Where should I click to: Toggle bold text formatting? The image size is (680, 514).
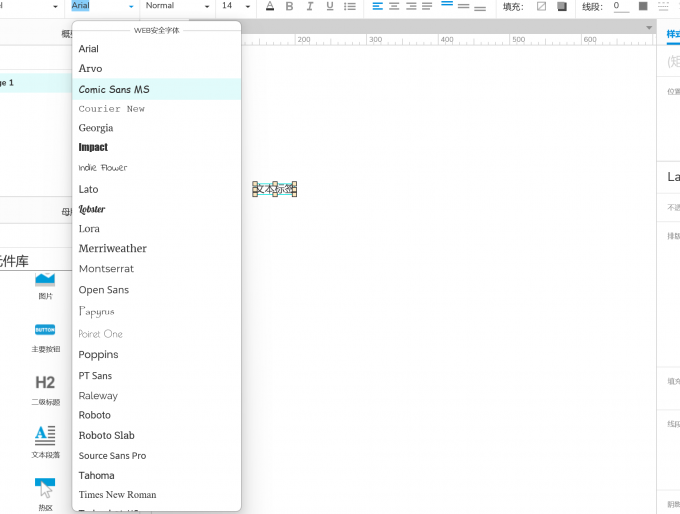(290, 7)
